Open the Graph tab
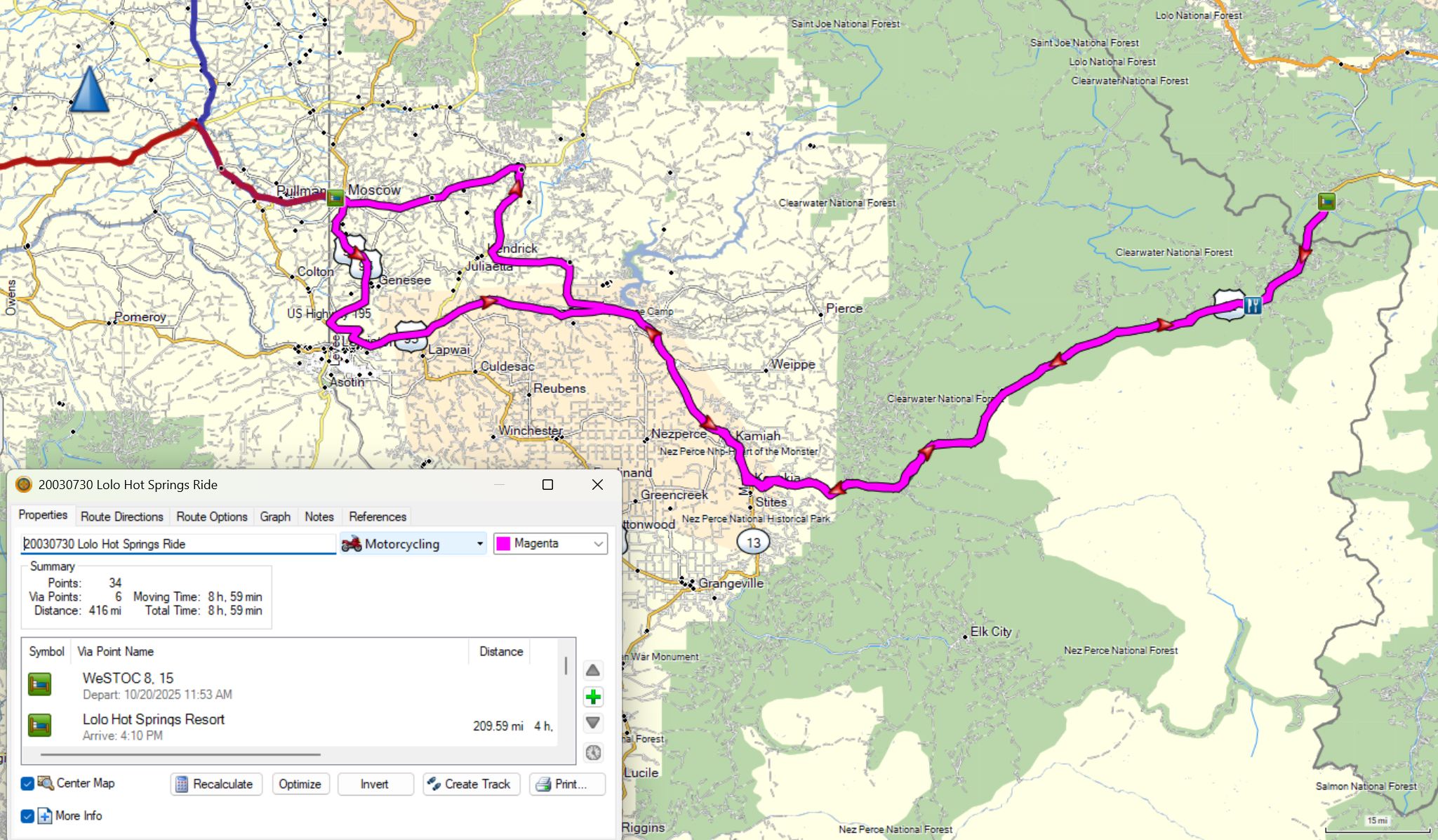 pyautogui.click(x=275, y=516)
